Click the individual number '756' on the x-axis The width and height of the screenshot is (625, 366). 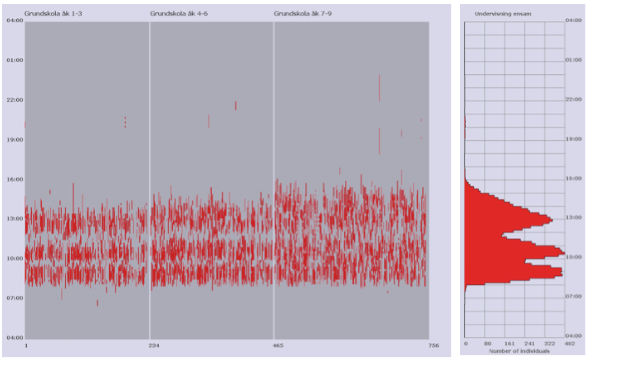(x=433, y=345)
